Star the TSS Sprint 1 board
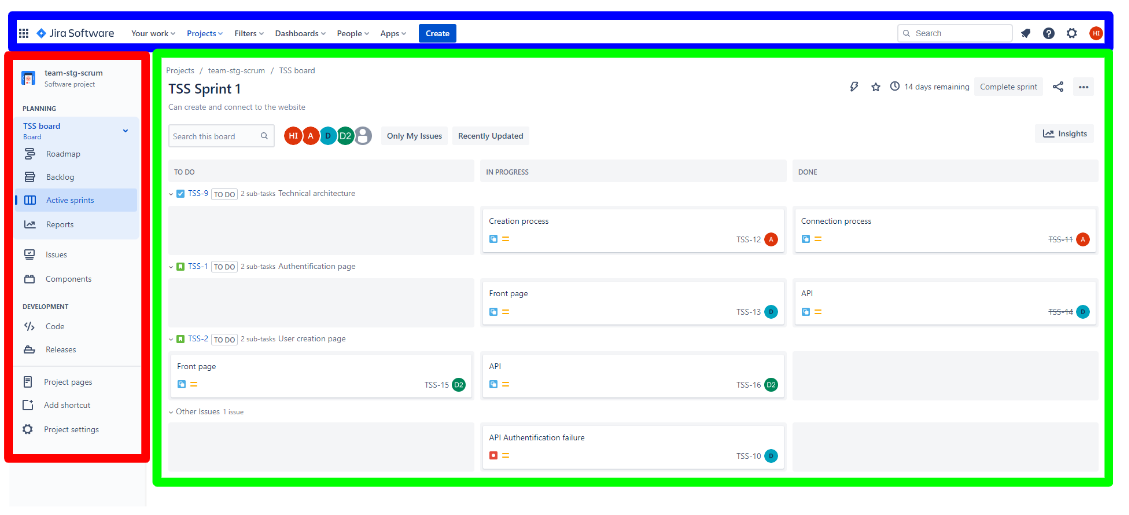Screen dimensions: 1129x515 pyautogui.click(x=876, y=87)
